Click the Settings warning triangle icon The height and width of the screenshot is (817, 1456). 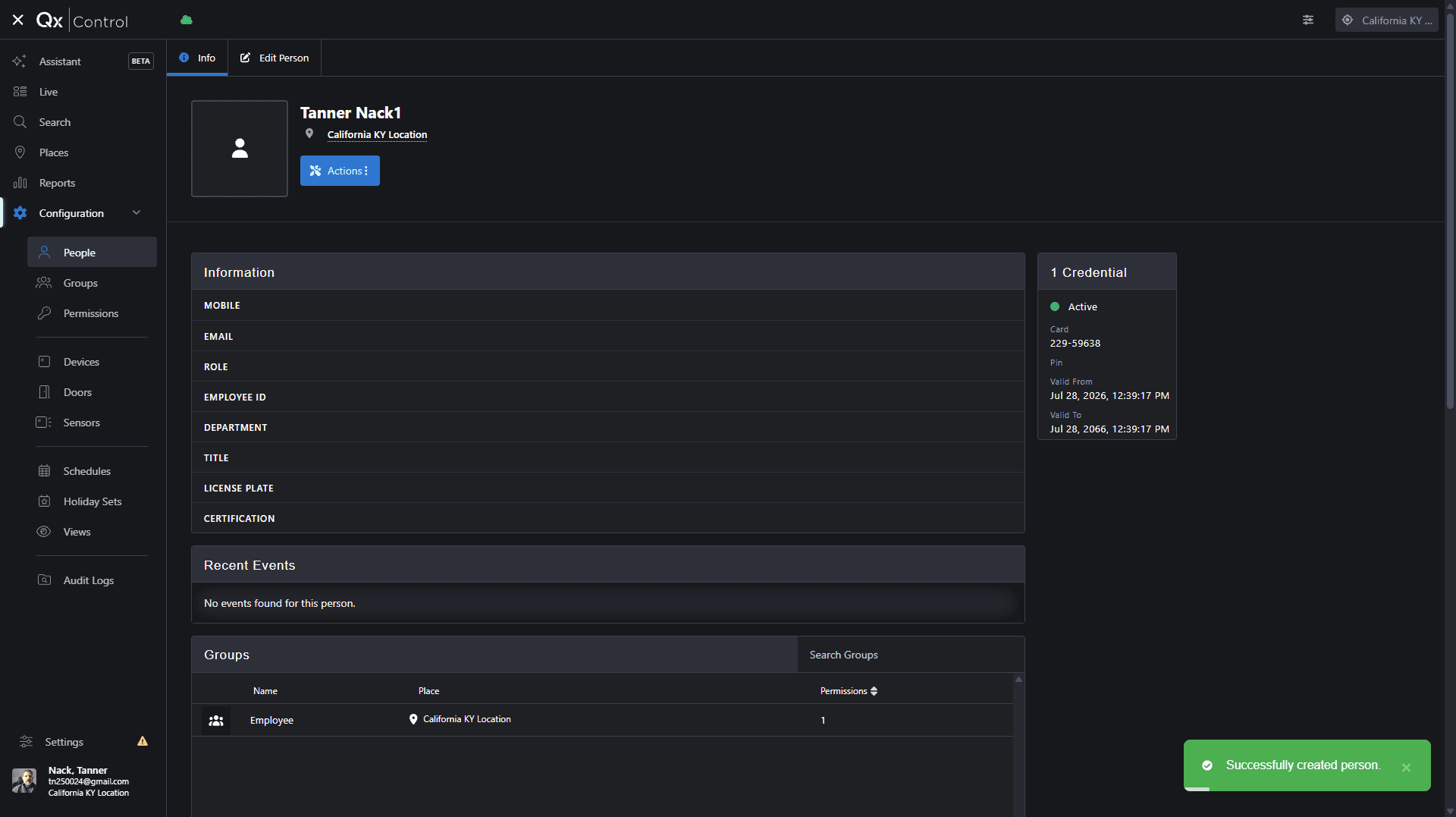143,741
